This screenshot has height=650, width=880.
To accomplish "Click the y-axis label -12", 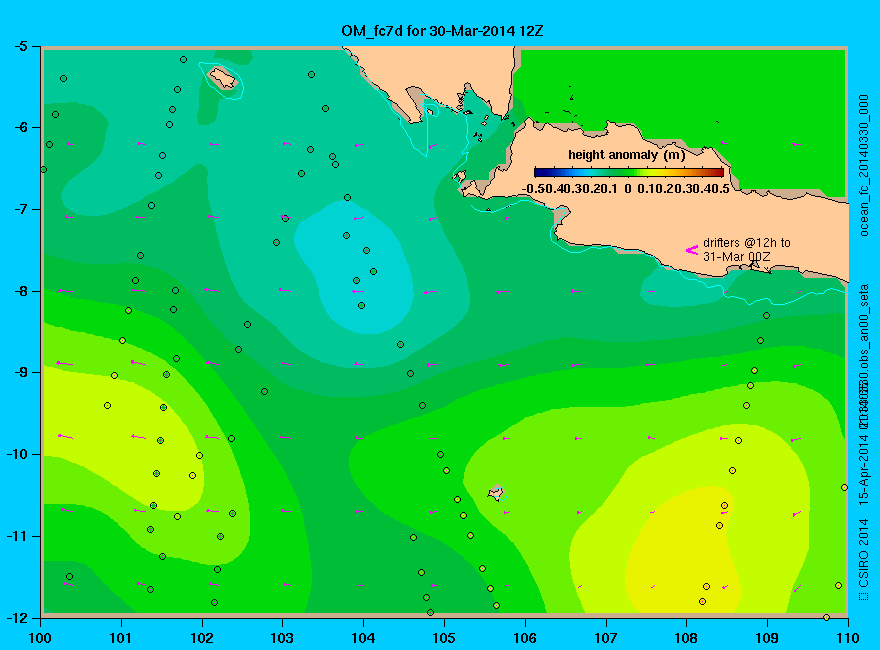I will click(x=17, y=617).
